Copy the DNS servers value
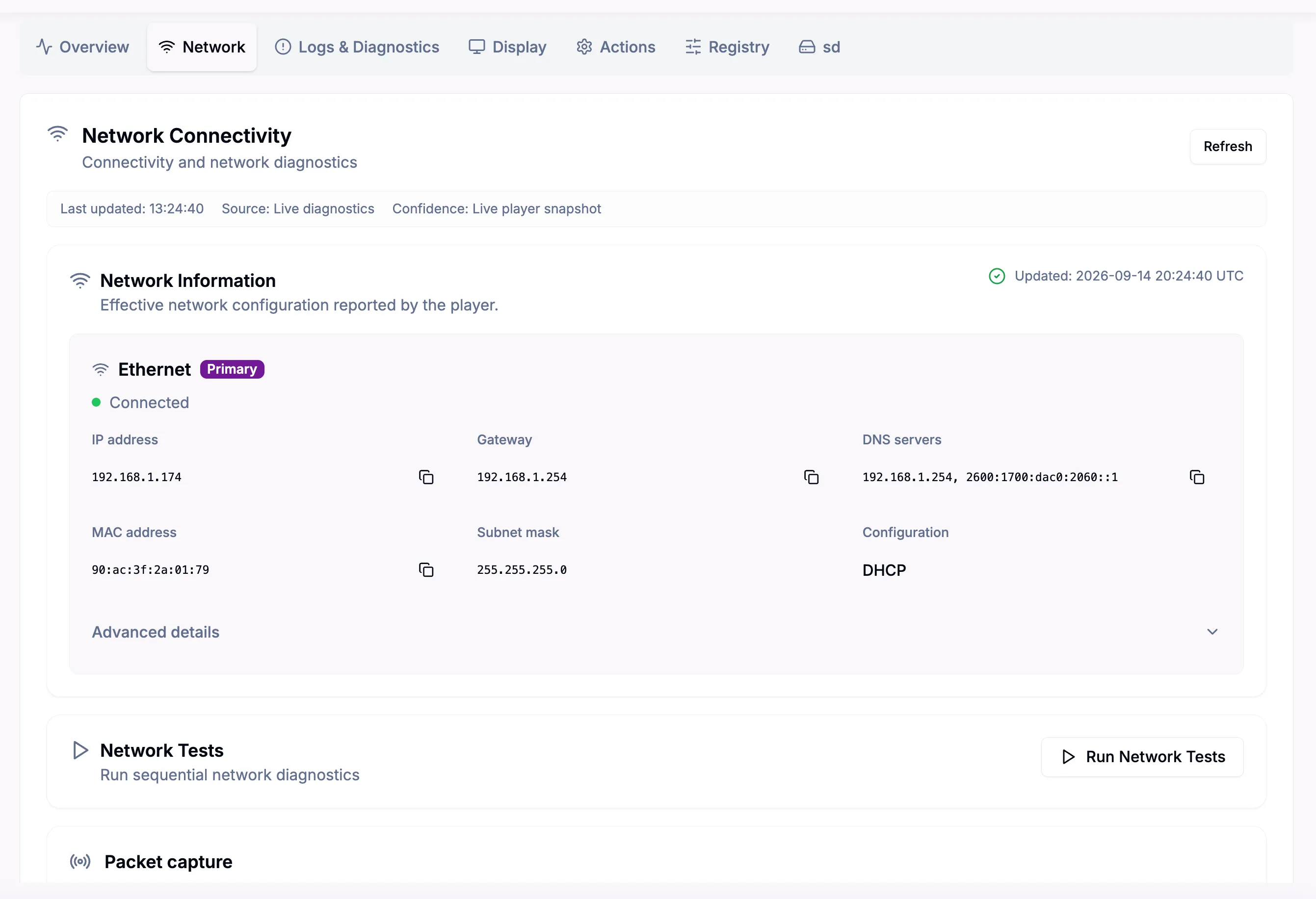This screenshot has width=1316, height=899. tap(1196, 477)
